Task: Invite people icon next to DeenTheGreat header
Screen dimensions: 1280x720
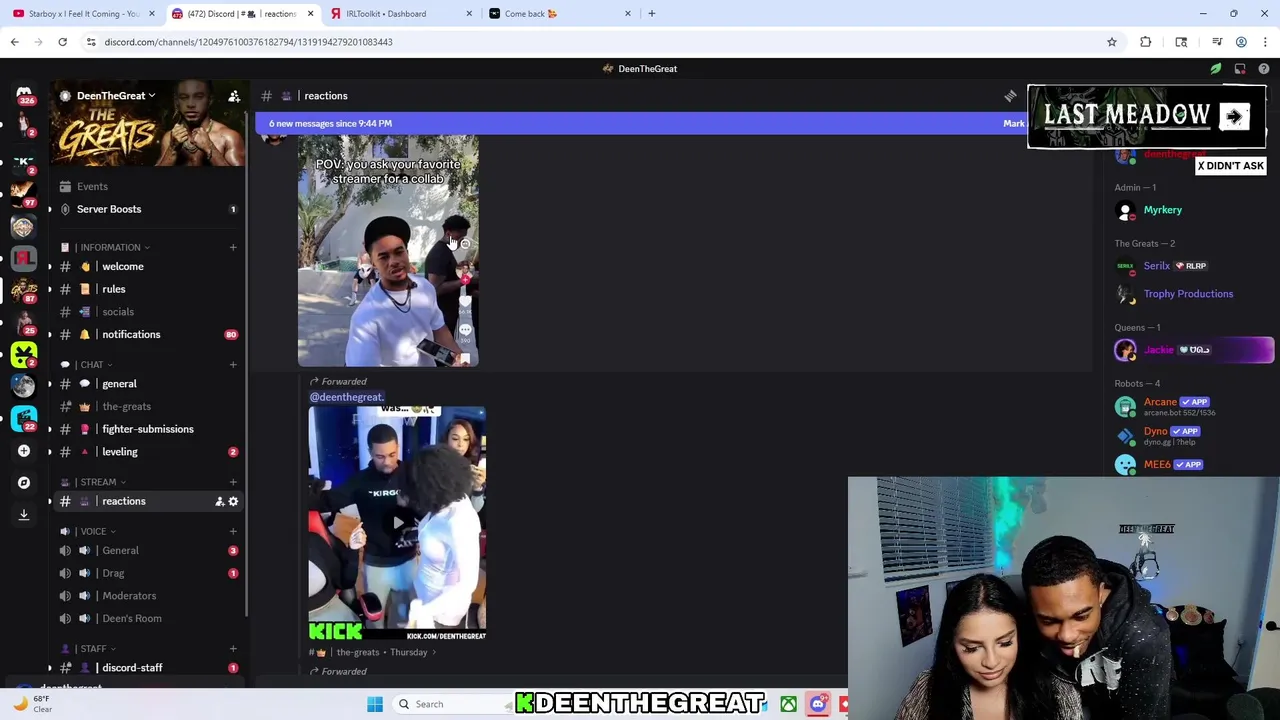Action: (x=234, y=96)
